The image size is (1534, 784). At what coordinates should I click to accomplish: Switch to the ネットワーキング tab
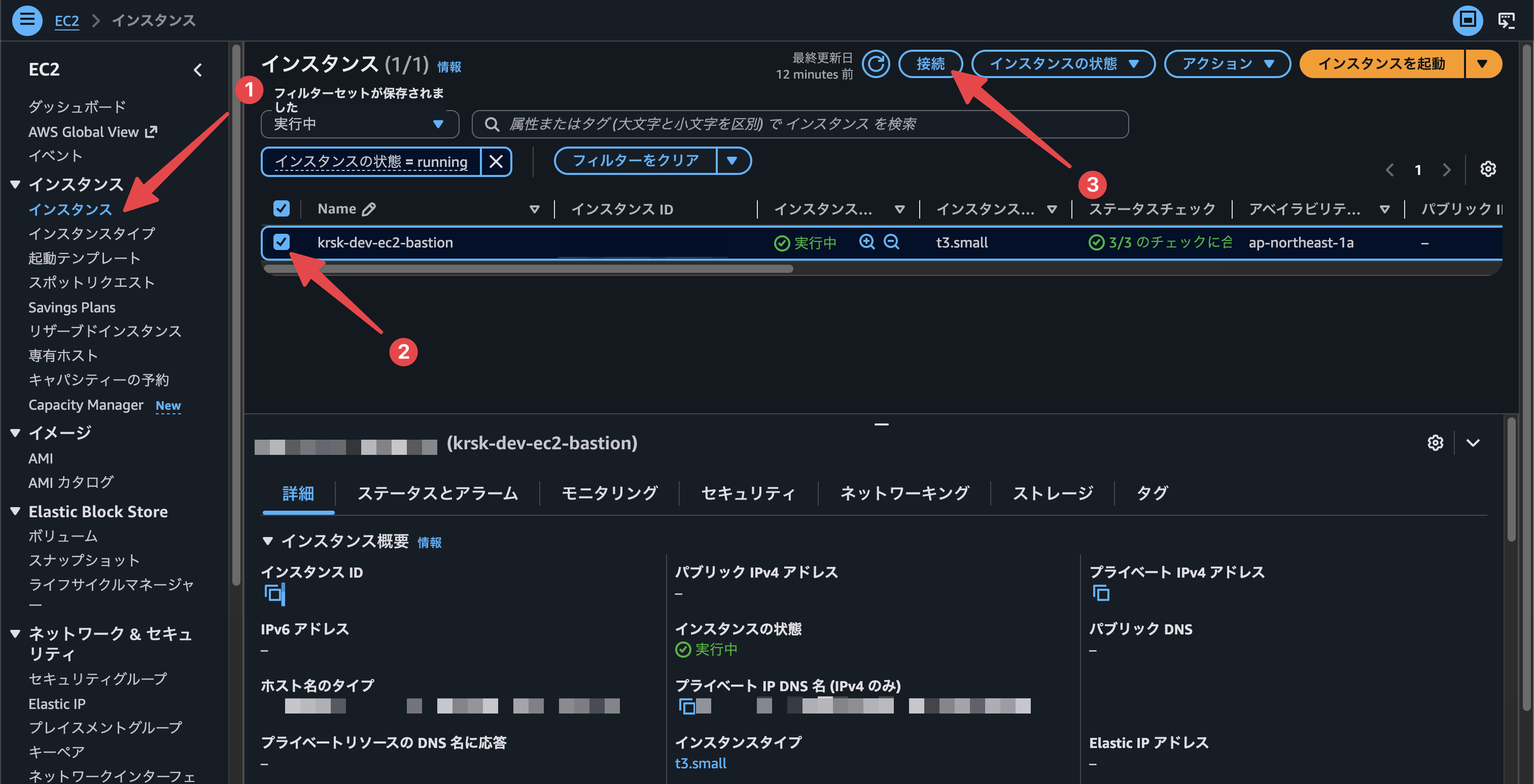point(904,493)
